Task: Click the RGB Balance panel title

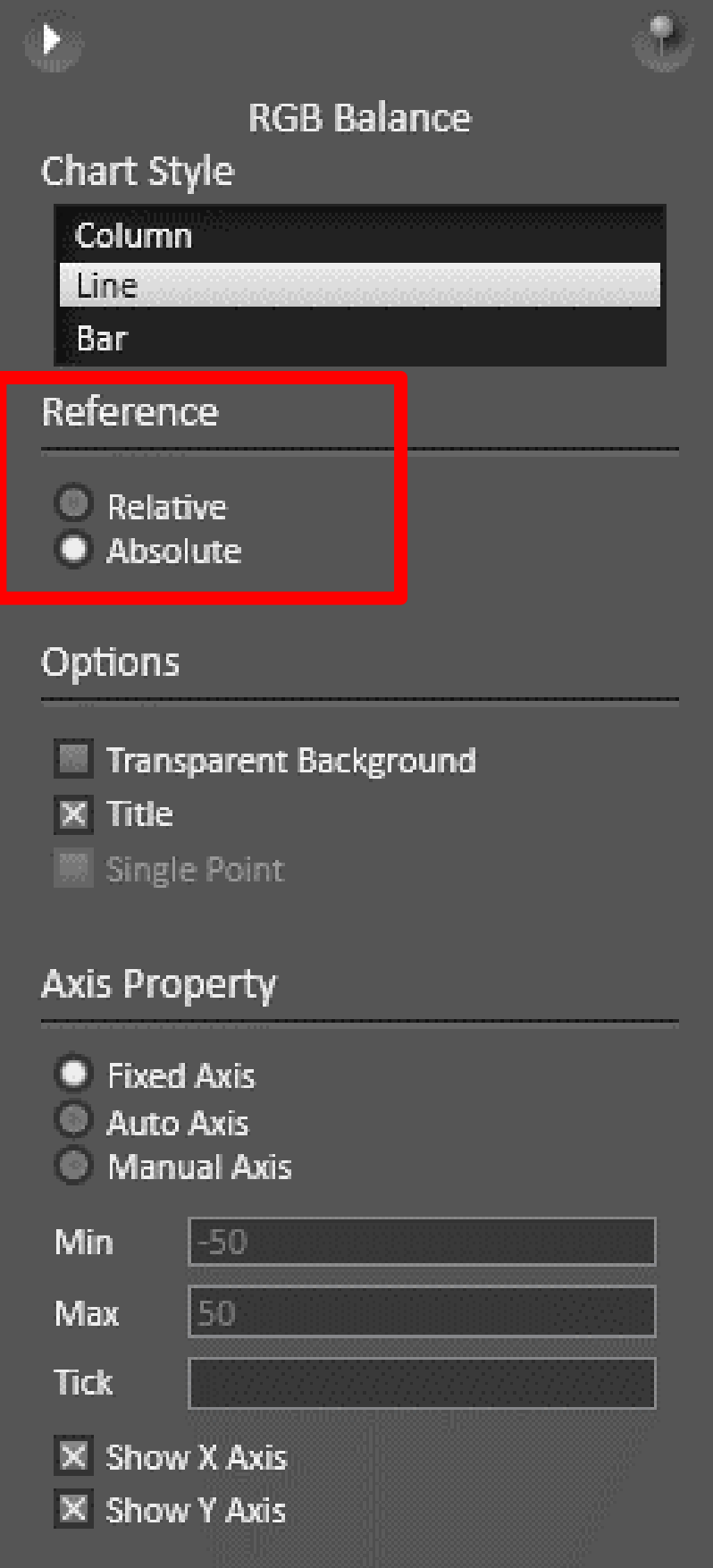Action: (359, 118)
